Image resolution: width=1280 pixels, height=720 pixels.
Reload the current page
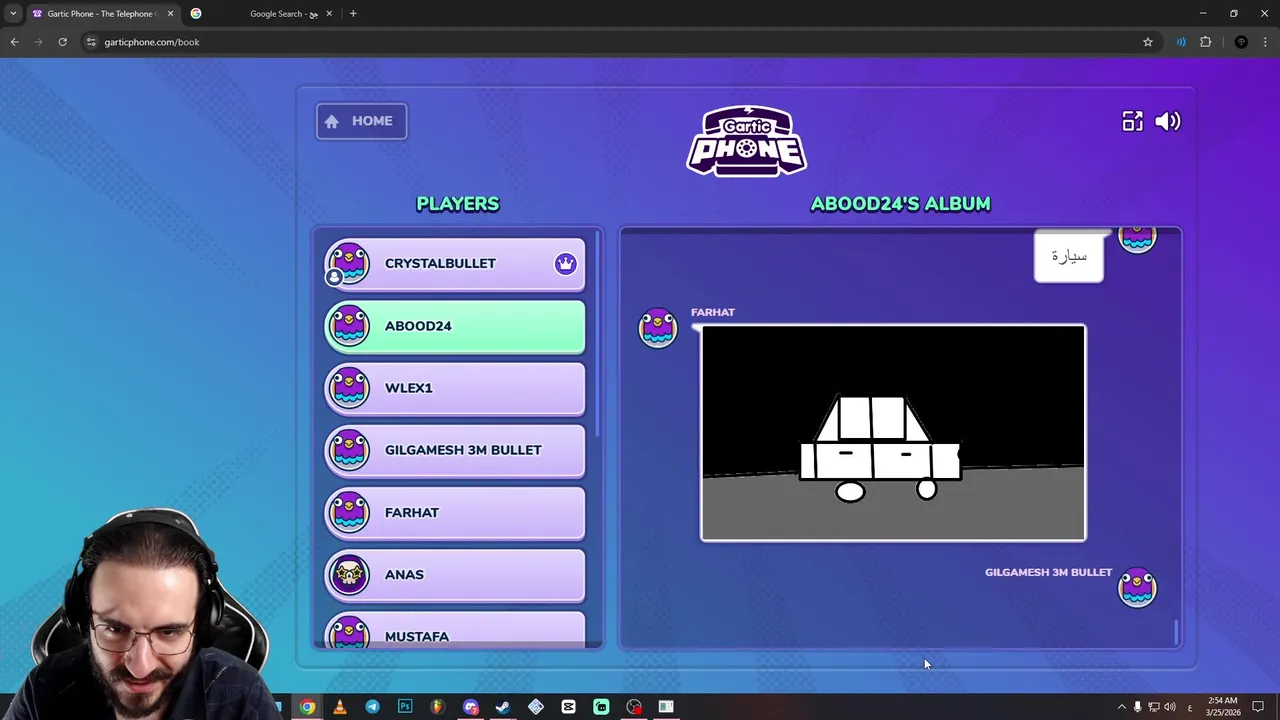click(x=62, y=42)
